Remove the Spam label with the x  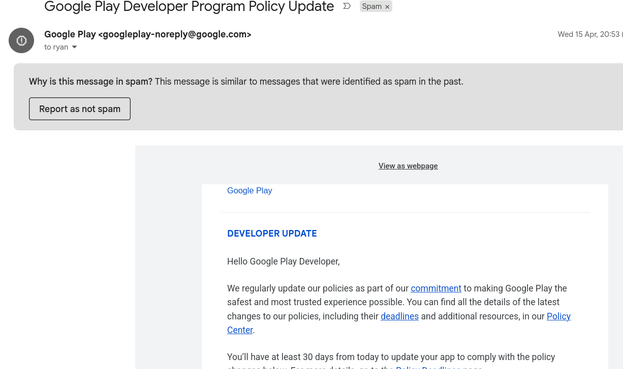click(387, 6)
